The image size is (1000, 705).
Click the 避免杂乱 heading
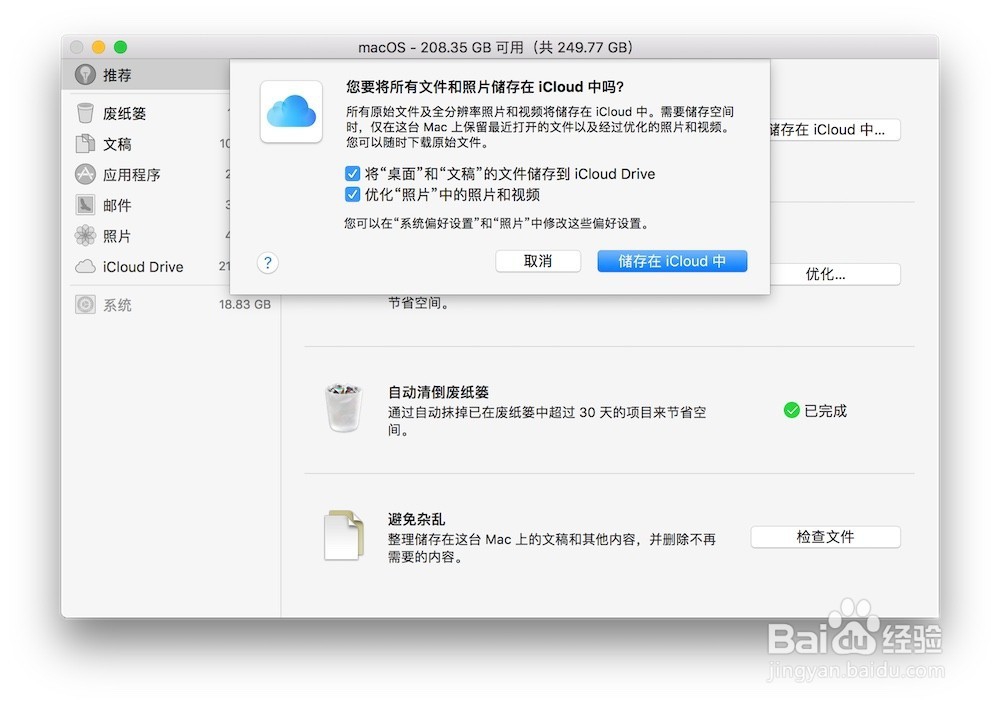[416, 519]
